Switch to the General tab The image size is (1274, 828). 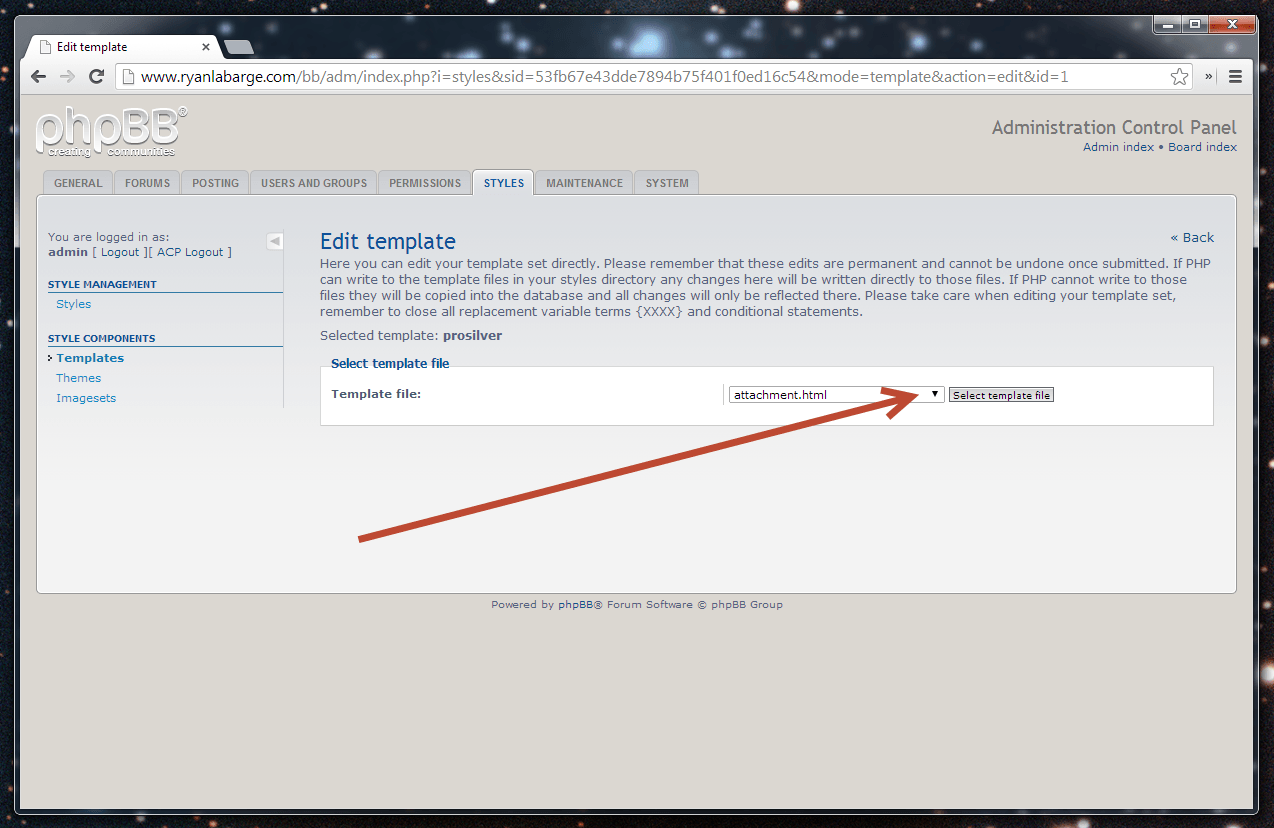(x=78, y=183)
